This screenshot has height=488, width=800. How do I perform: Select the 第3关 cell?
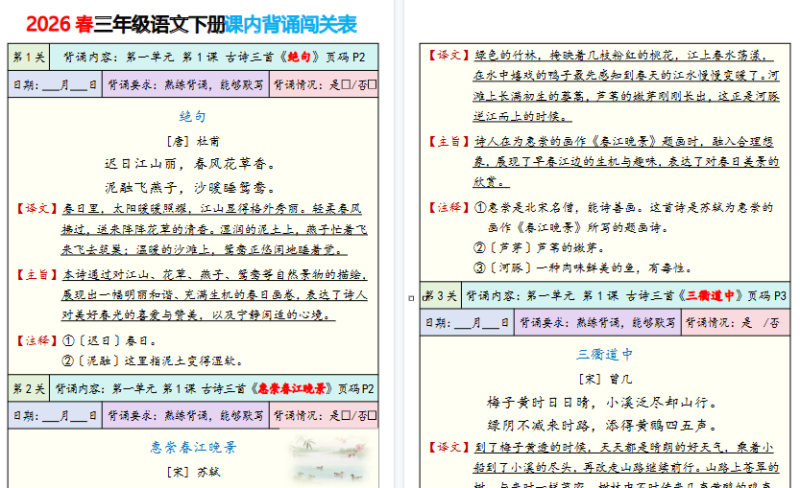tap(441, 296)
